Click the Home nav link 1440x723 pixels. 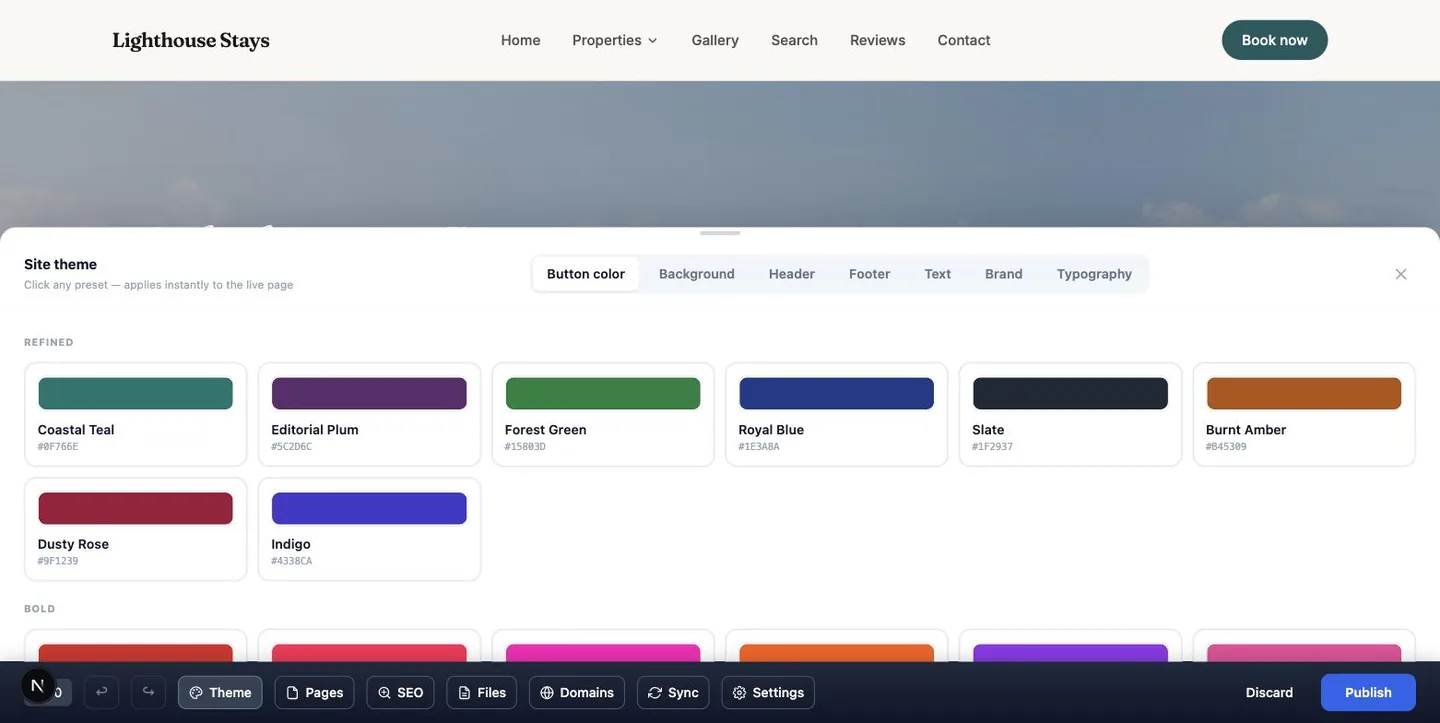click(x=521, y=40)
